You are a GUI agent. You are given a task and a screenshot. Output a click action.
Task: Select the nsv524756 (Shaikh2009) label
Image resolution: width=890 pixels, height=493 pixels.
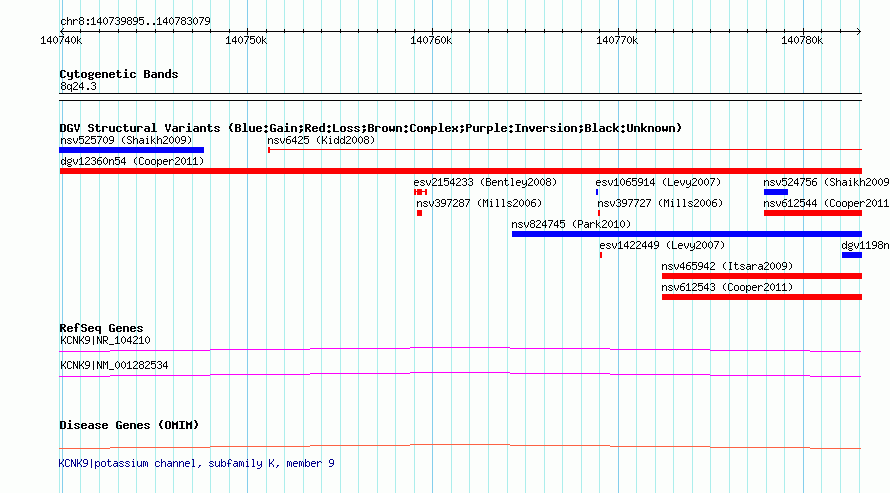tap(826, 182)
